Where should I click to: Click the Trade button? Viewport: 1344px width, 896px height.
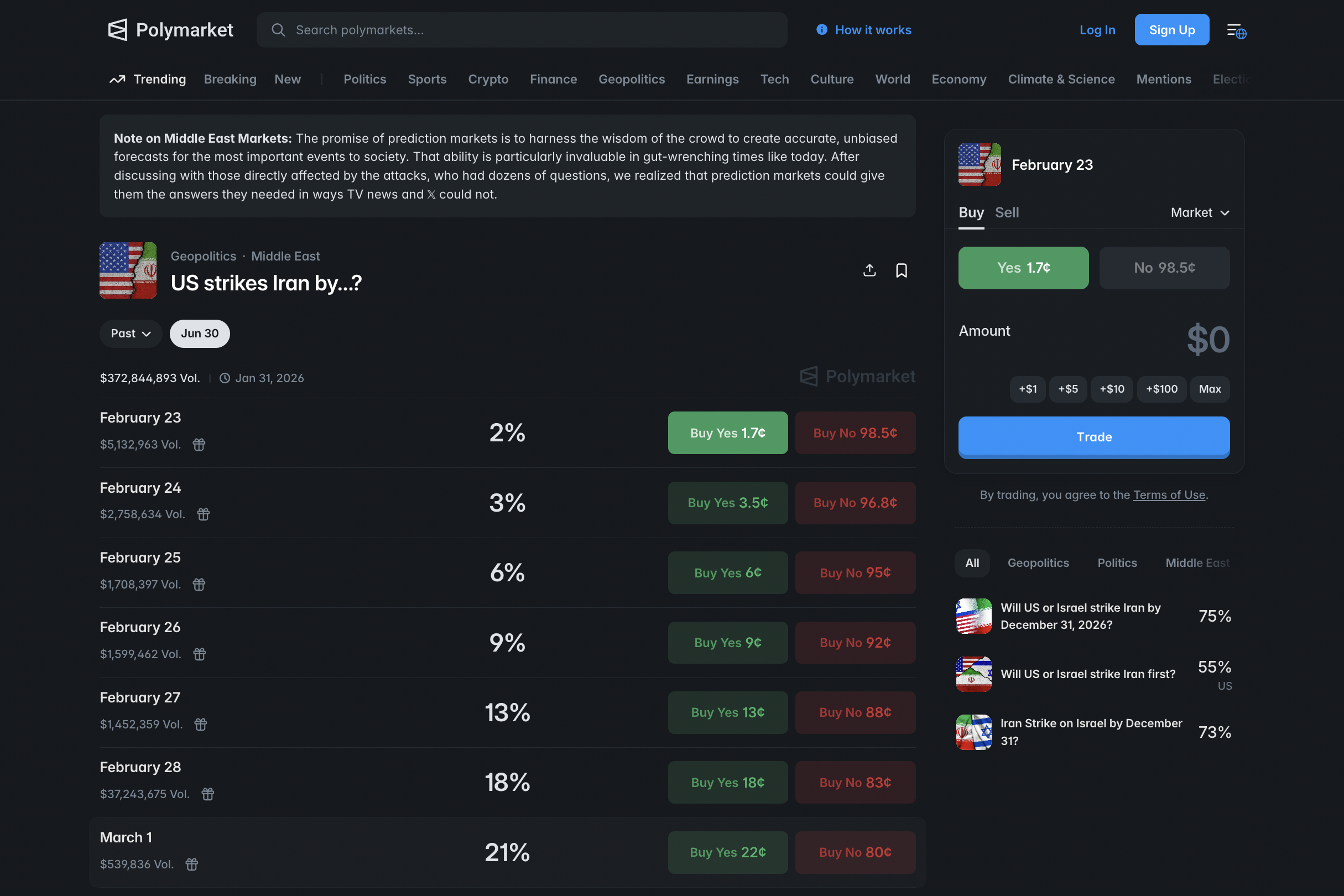pos(1093,437)
